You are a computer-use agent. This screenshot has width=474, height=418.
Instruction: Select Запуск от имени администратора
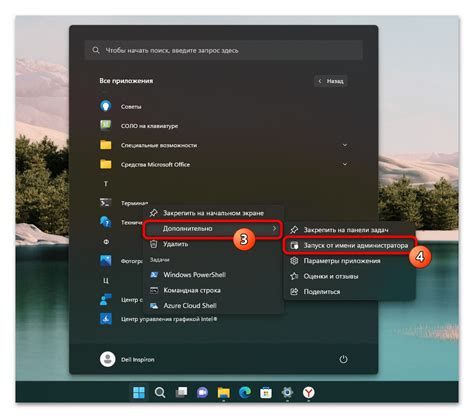click(350, 246)
